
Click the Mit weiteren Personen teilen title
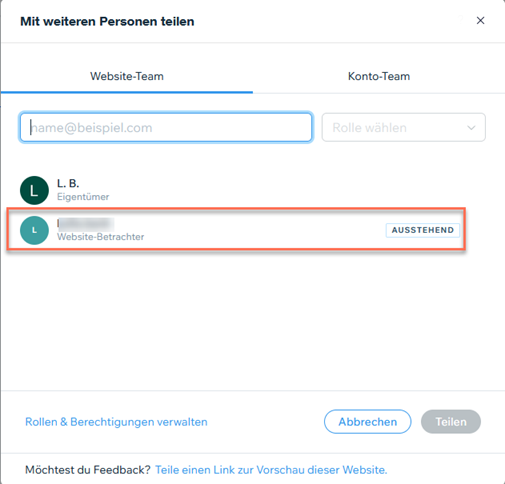[107, 22]
